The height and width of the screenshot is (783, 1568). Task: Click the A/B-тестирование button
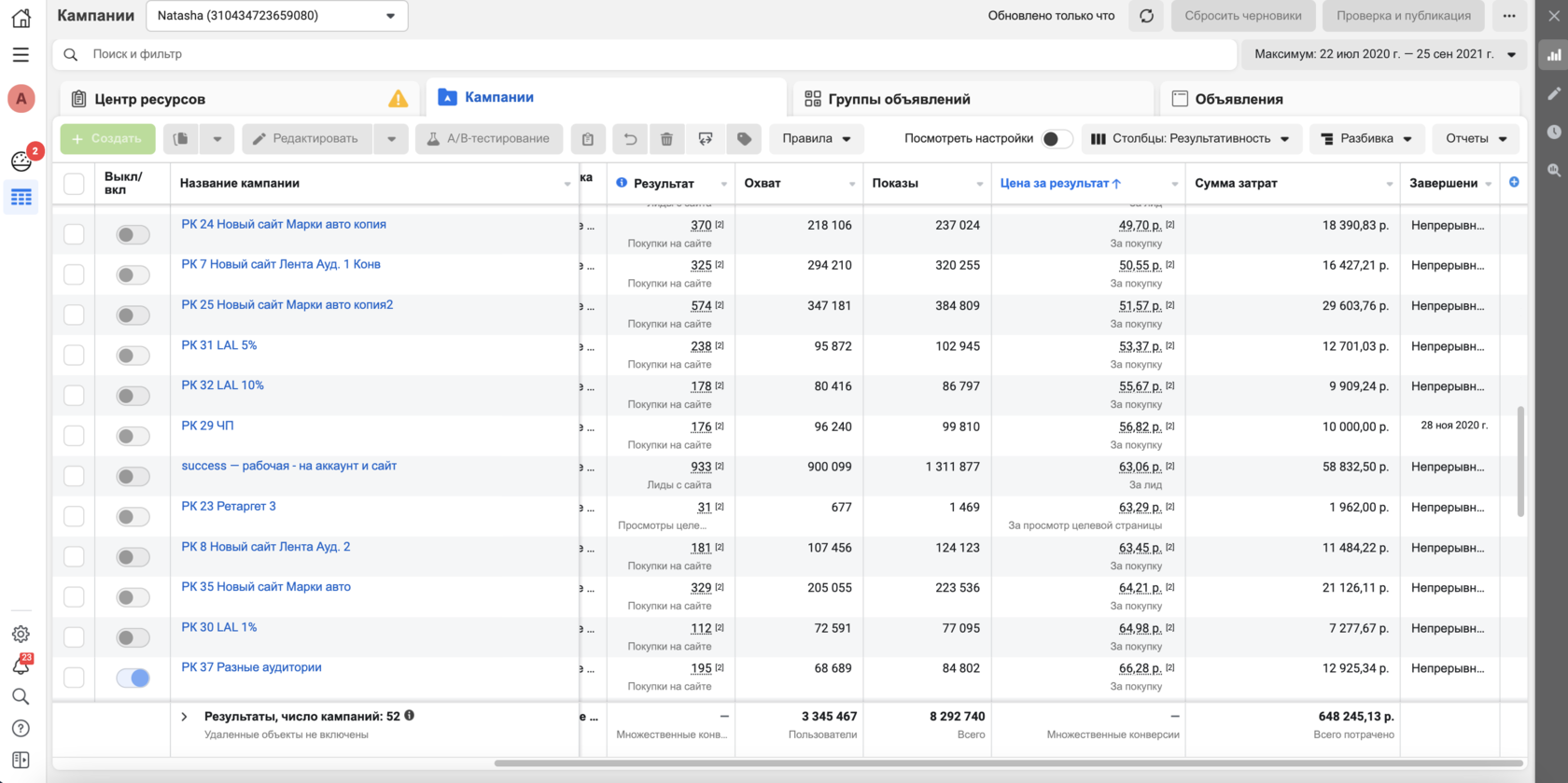point(489,139)
